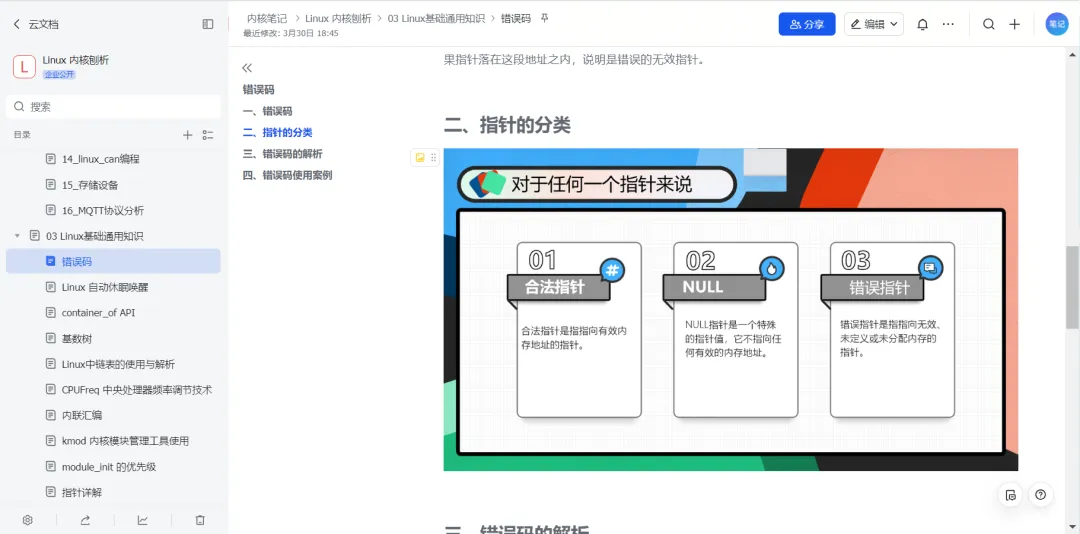Screen dimensions: 1080x534
Task: Click the share arrow icon at sidebar bottom
Action: click(85, 520)
